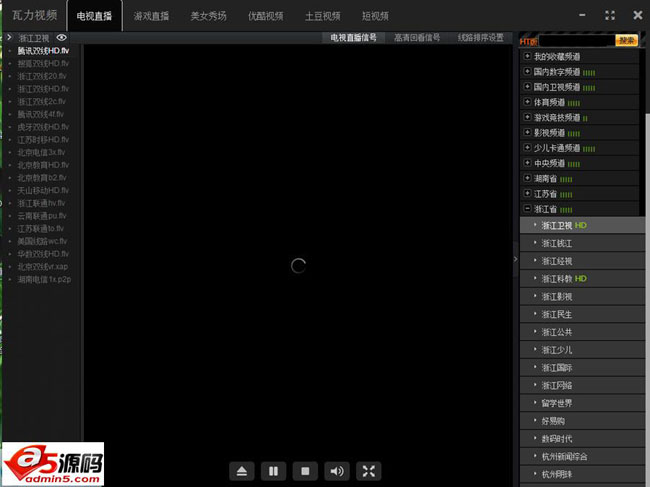Choose source 江苏联通to.flv
This screenshot has height=487, width=650.
tap(41, 228)
